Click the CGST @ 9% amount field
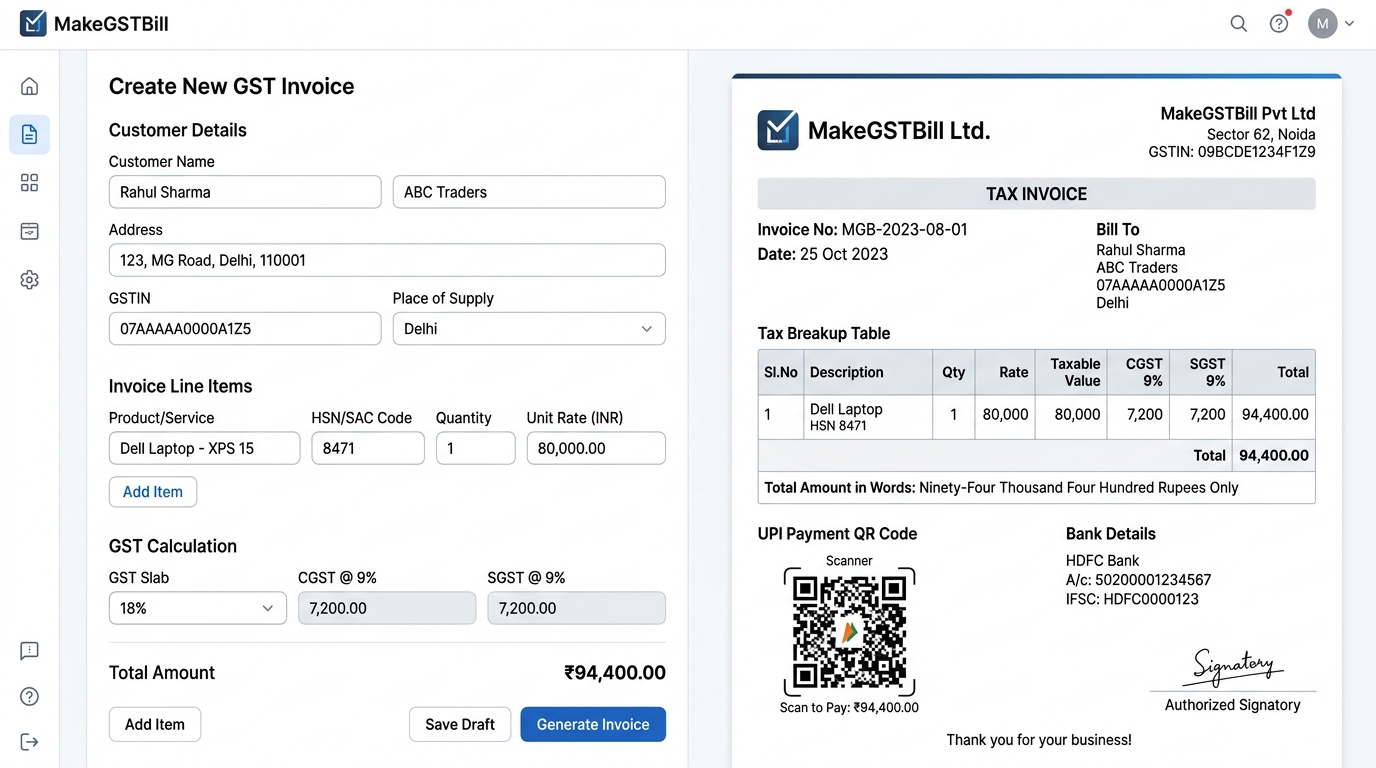This screenshot has height=768, width=1376. pos(387,608)
